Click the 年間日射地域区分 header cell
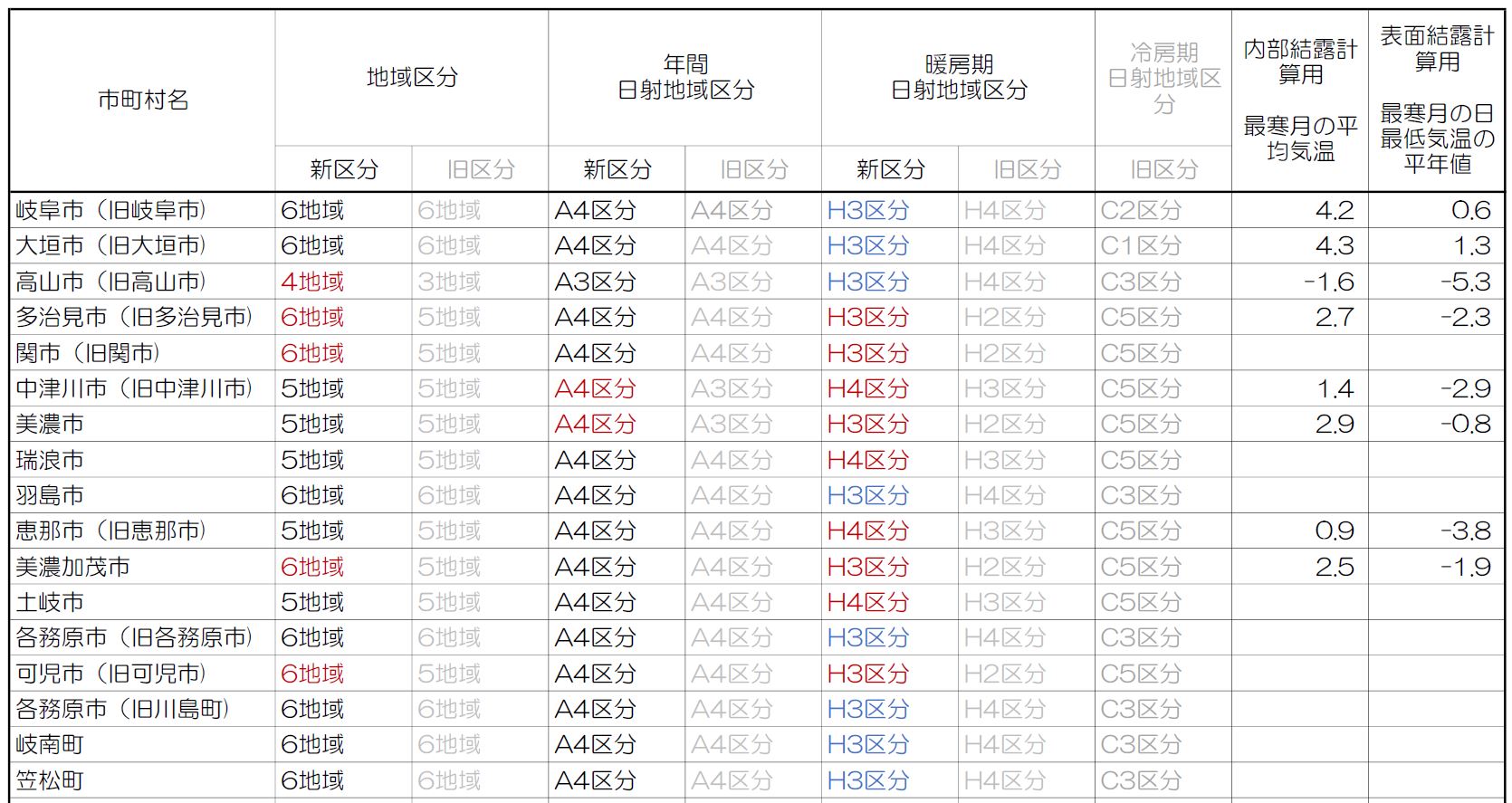1512x803 pixels. click(x=684, y=78)
